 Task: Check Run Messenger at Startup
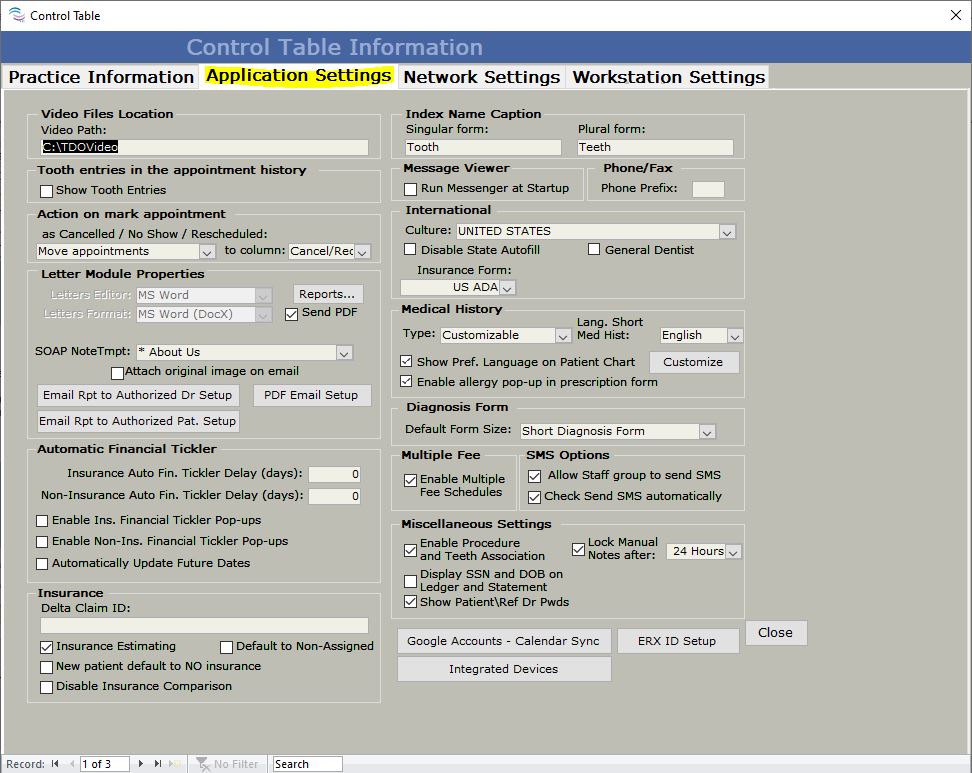[x=410, y=189]
